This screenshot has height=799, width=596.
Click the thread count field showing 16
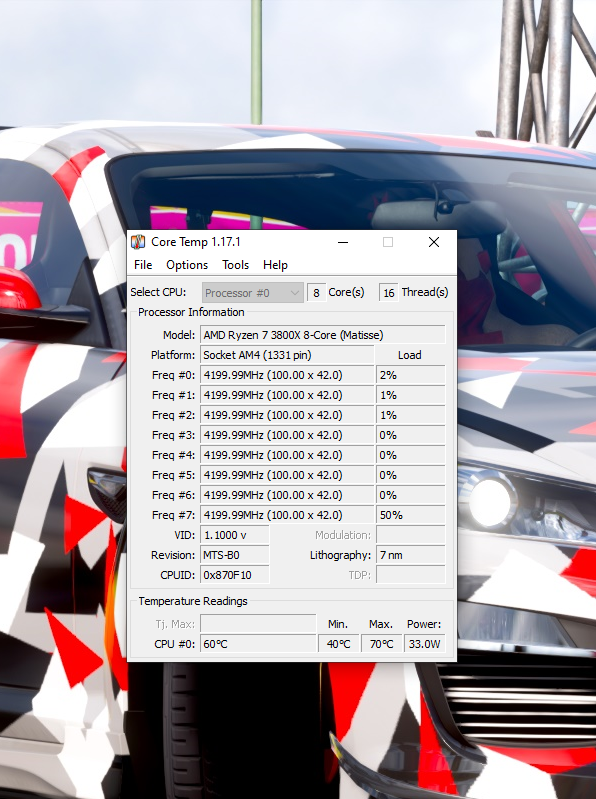tap(389, 293)
